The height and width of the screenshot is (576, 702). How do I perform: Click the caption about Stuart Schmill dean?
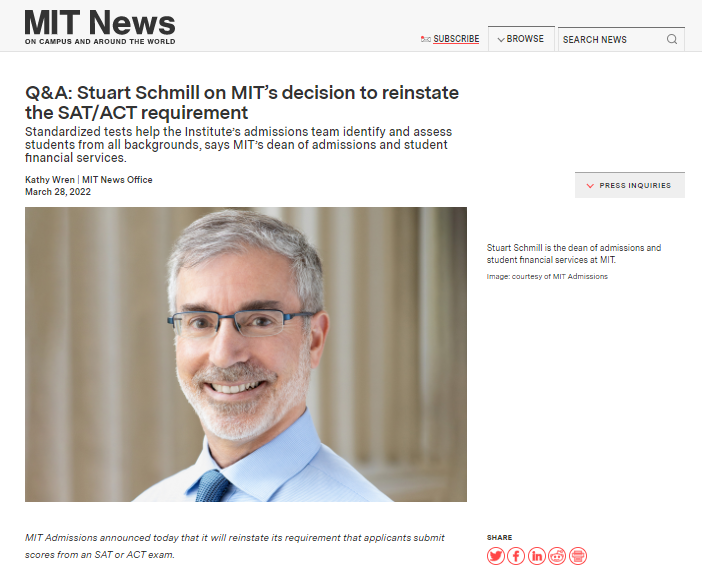[574, 254]
